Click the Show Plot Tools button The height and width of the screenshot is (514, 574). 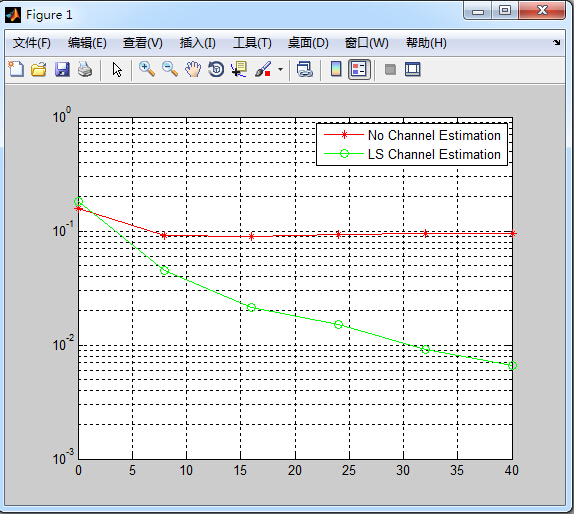(x=413, y=69)
